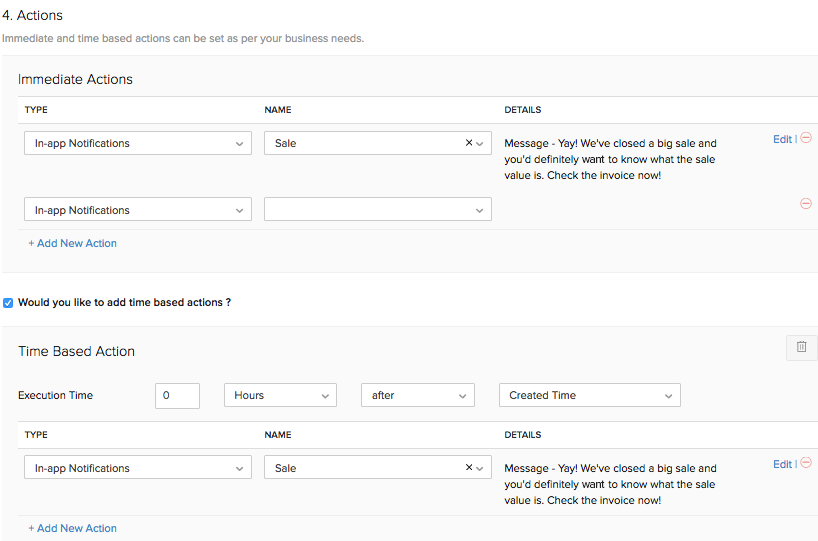Click Edit for the time based Sale notification
The image size is (818, 541).
tap(782, 464)
